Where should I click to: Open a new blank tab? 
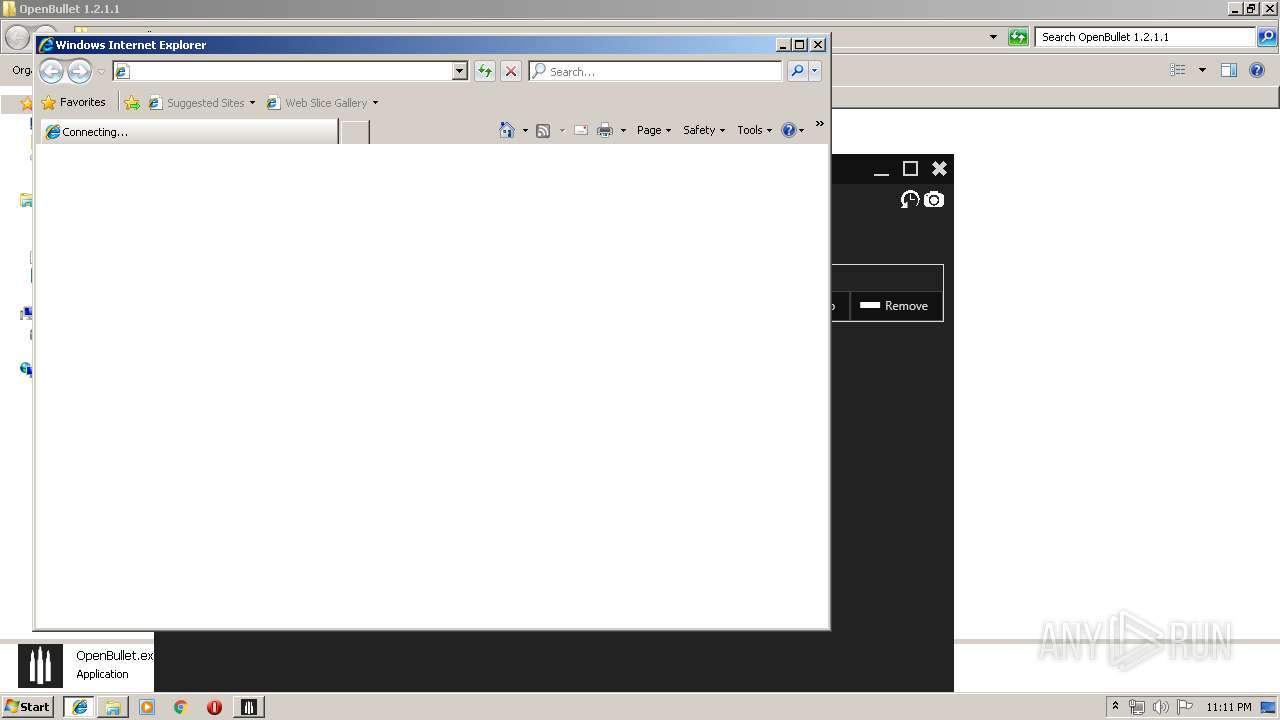(x=355, y=132)
